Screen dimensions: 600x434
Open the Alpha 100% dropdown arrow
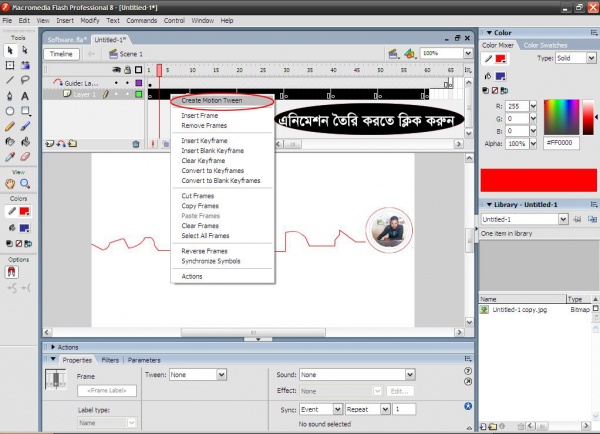pos(533,144)
